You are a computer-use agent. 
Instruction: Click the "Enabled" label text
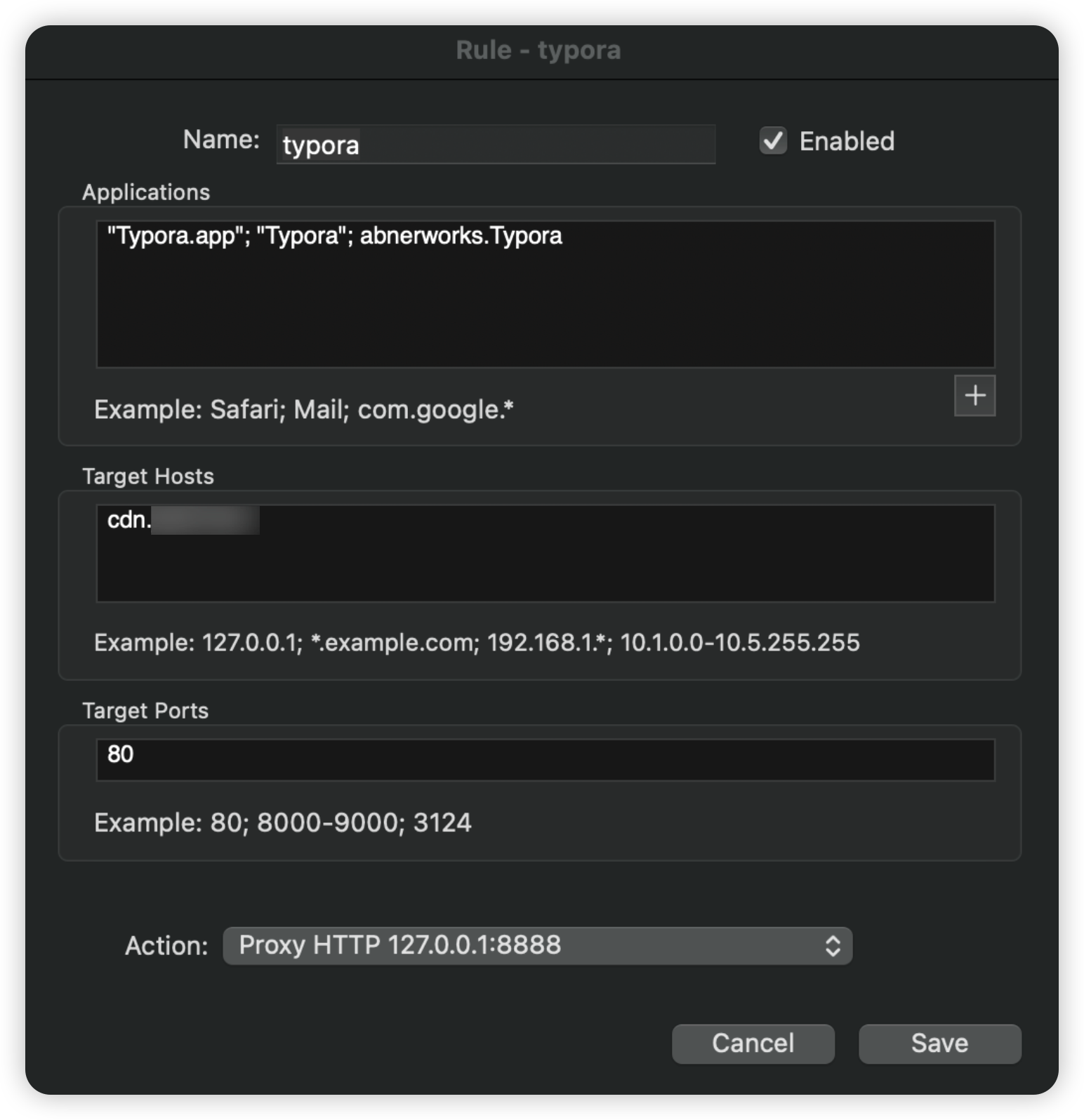[x=847, y=141]
